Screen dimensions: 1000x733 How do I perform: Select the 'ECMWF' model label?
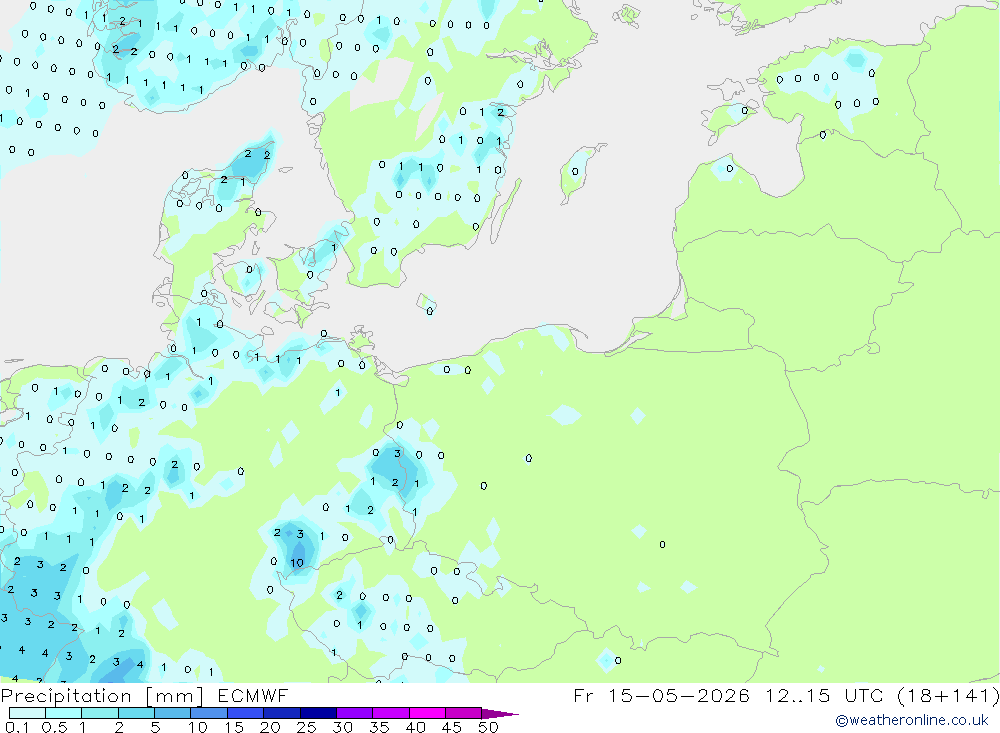point(253,695)
